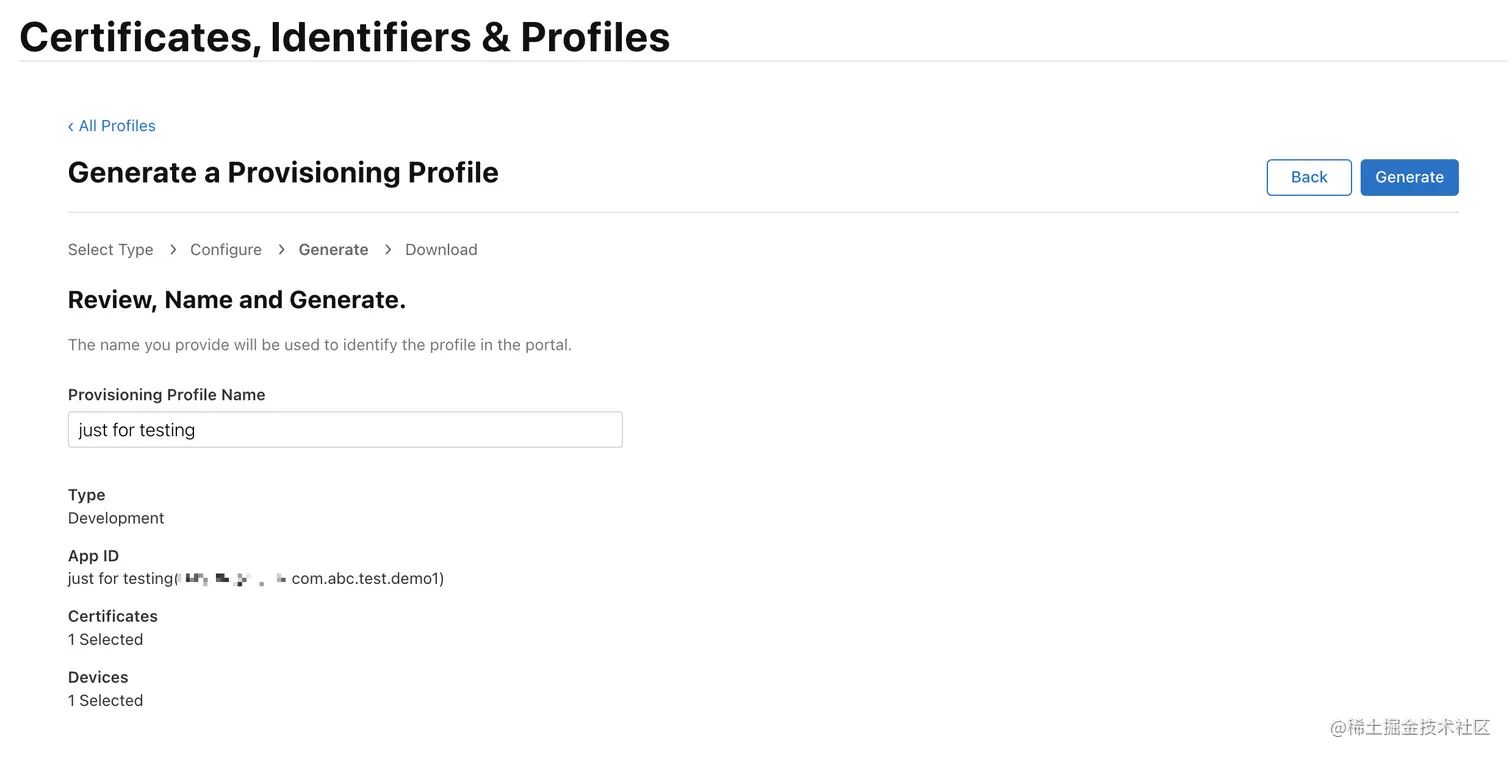Click the chevron right of Configure step
The image size is (1512, 759).
click(x=280, y=250)
